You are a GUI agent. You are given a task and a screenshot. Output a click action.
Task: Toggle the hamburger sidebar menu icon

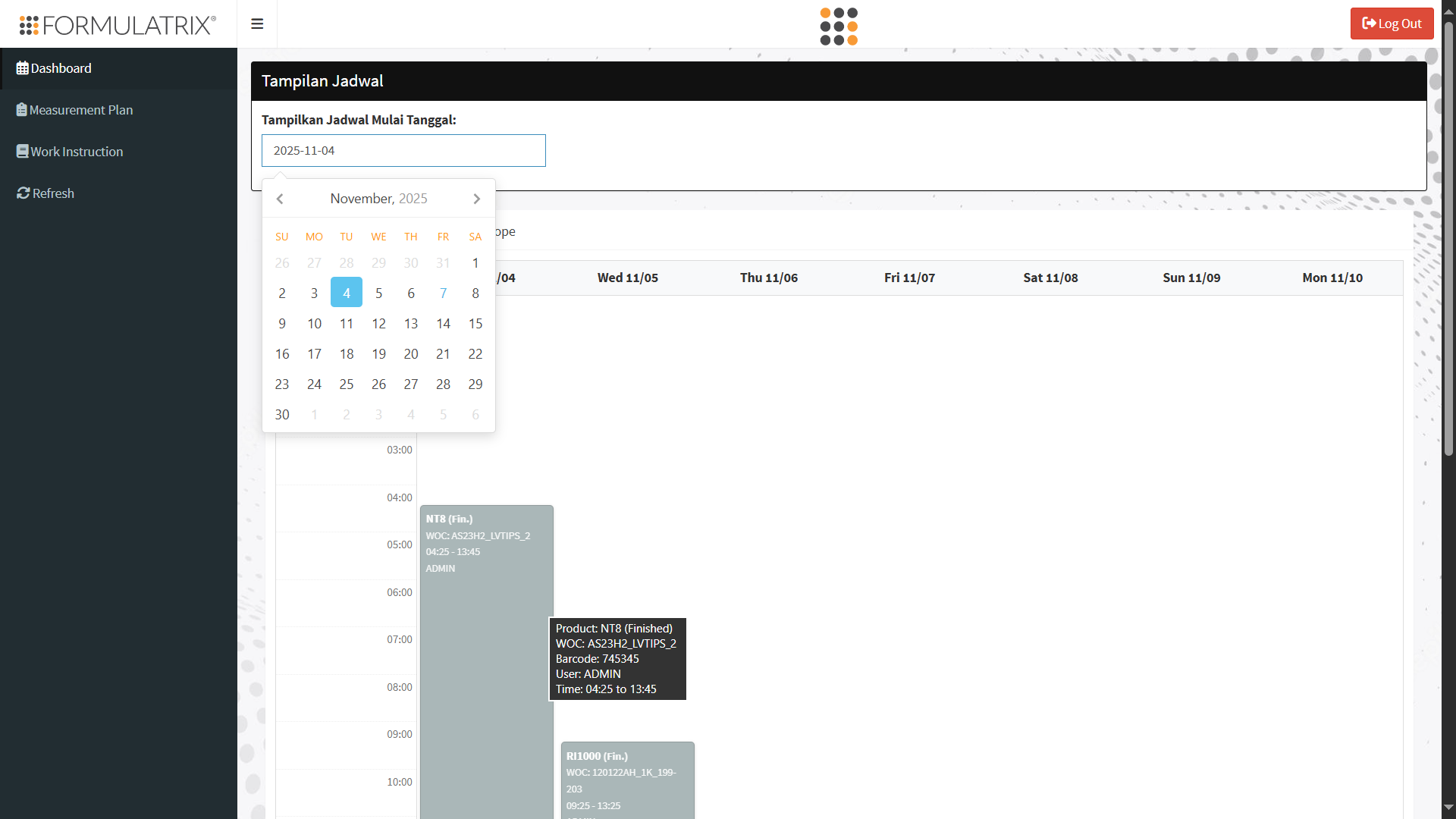click(257, 24)
